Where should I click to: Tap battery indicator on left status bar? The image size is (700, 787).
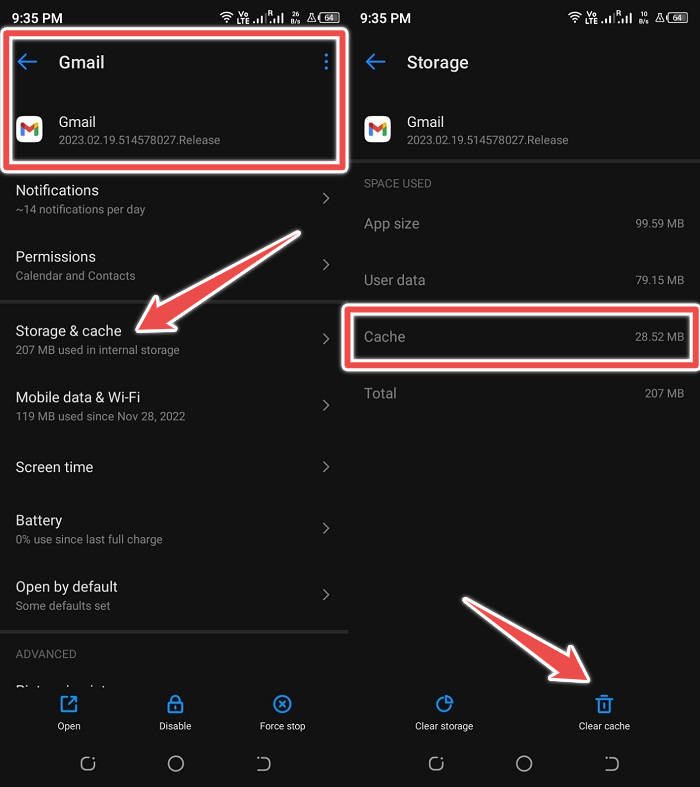[x=329, y=18]
